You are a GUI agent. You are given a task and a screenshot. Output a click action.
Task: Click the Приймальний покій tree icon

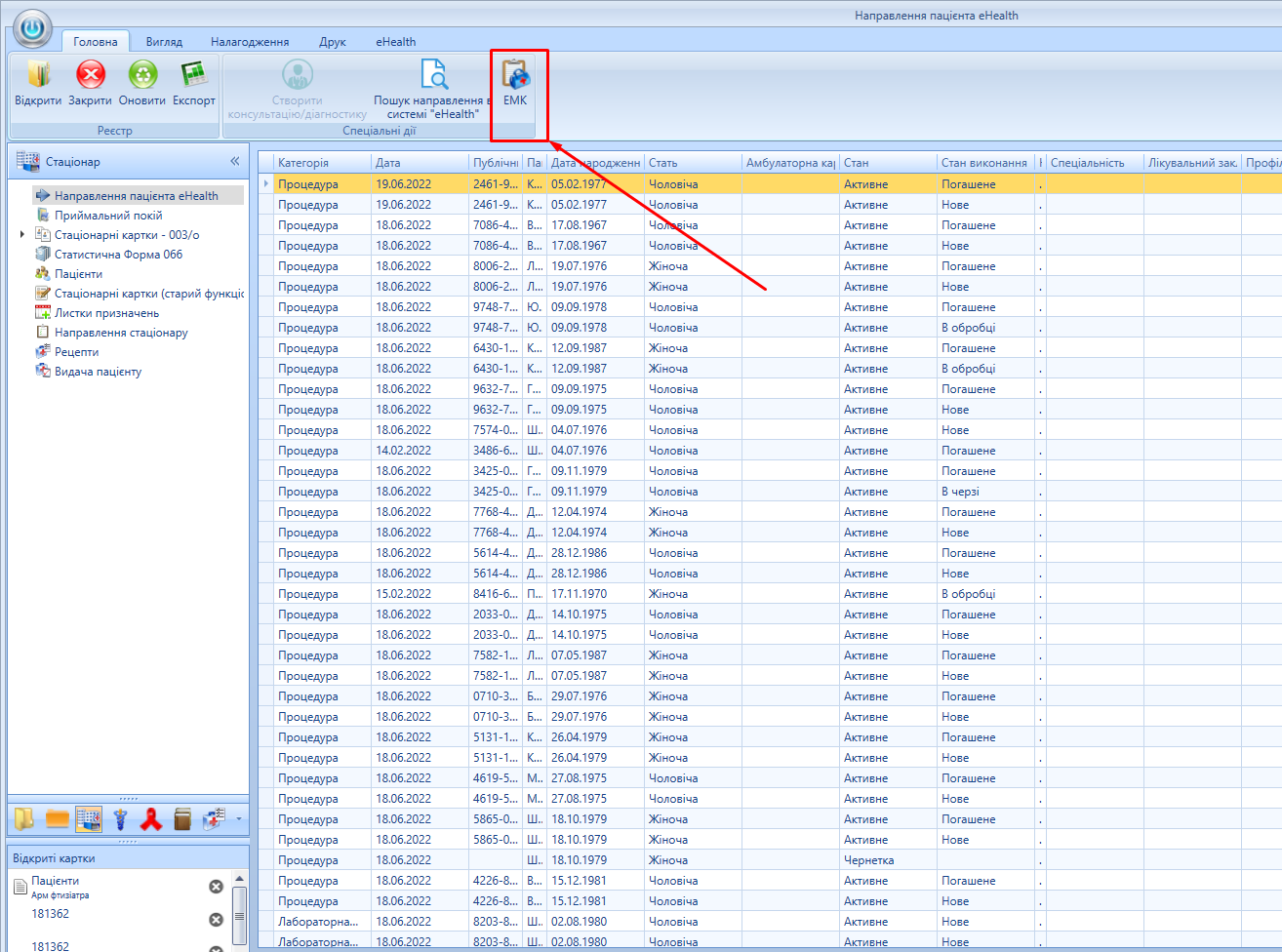tap(43, 216)
